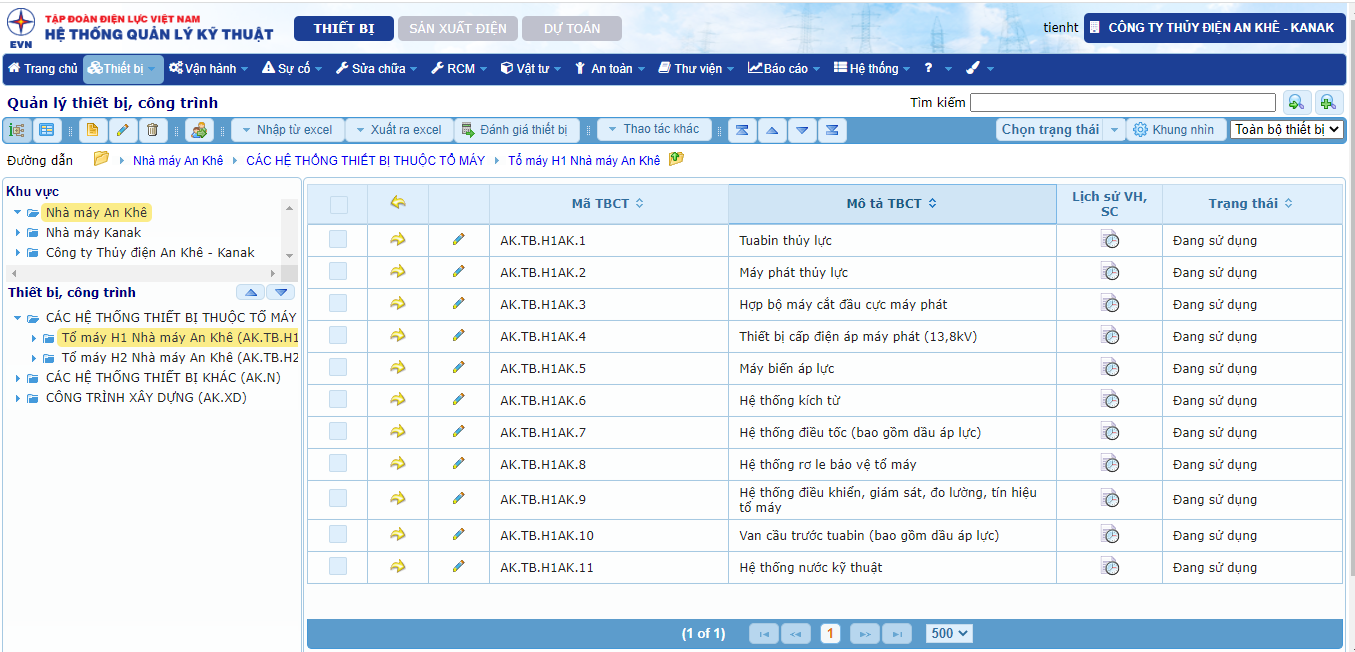Click into the Tìm kiếm search field

[x=1122, y=102]
